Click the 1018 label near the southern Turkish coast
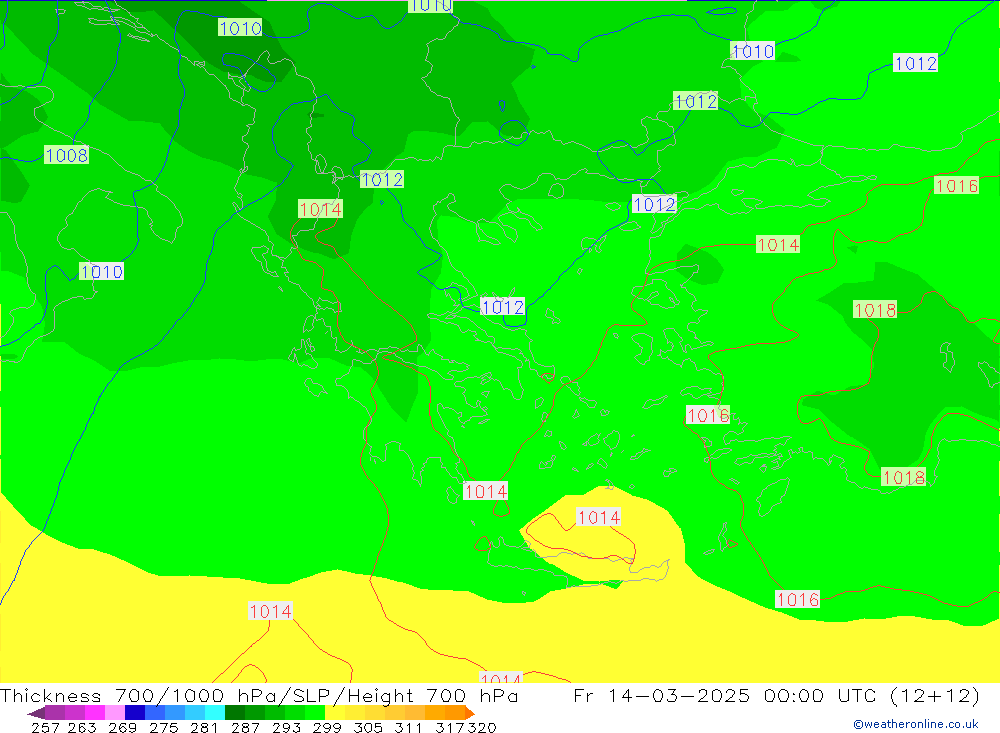Image resolution: width=1000 pixels, height=733 pixels. click(903, 477)
